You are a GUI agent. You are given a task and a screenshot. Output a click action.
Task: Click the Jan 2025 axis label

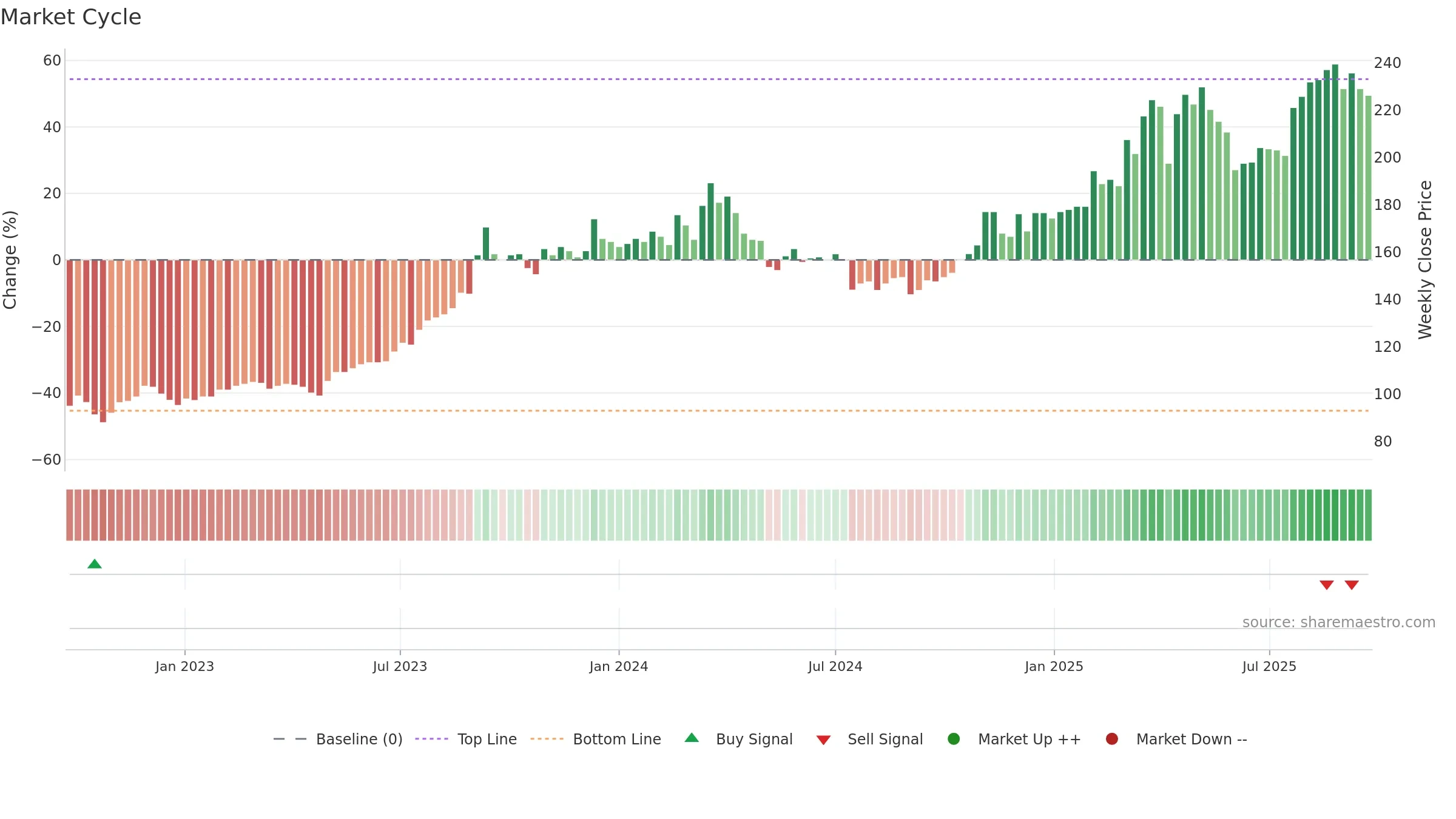coord(1054,667)
